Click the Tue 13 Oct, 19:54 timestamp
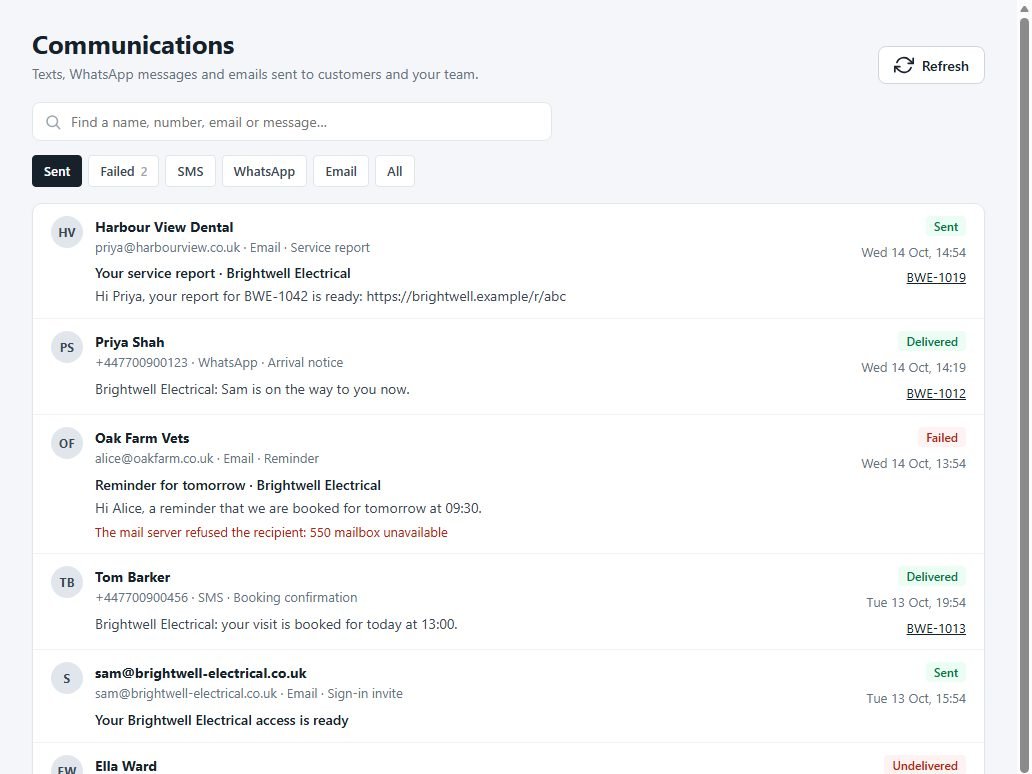Image resolution: width=1032 pixels, height=774 pixels. tap(916, 603)
